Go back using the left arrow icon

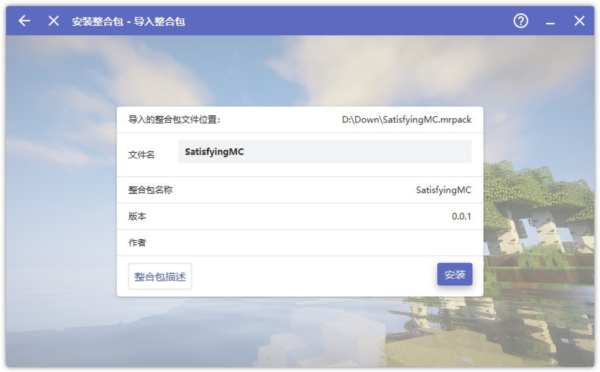[24, 21]
